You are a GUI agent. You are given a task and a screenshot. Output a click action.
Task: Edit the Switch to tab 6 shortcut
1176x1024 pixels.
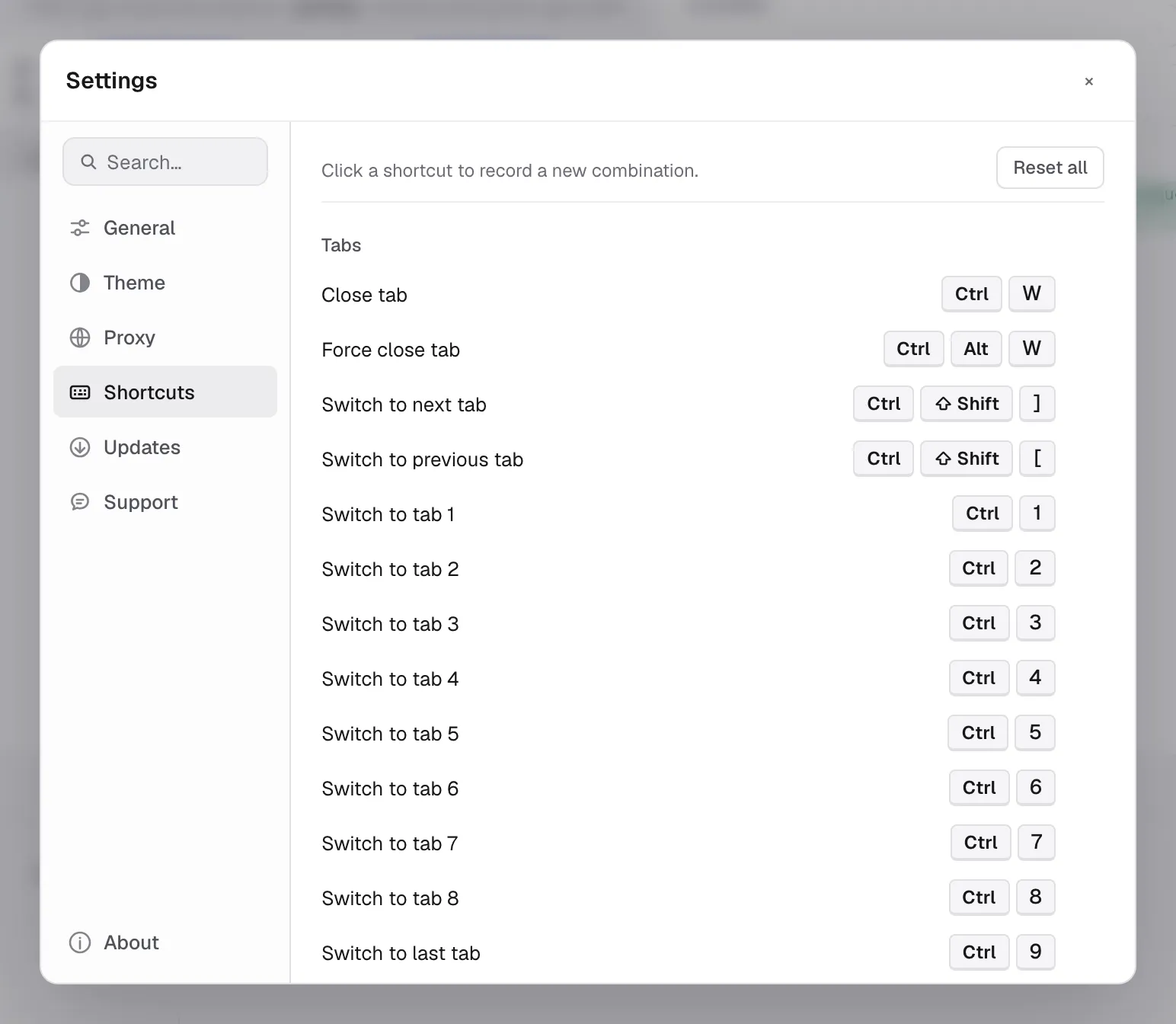(x=1002, y=788)
